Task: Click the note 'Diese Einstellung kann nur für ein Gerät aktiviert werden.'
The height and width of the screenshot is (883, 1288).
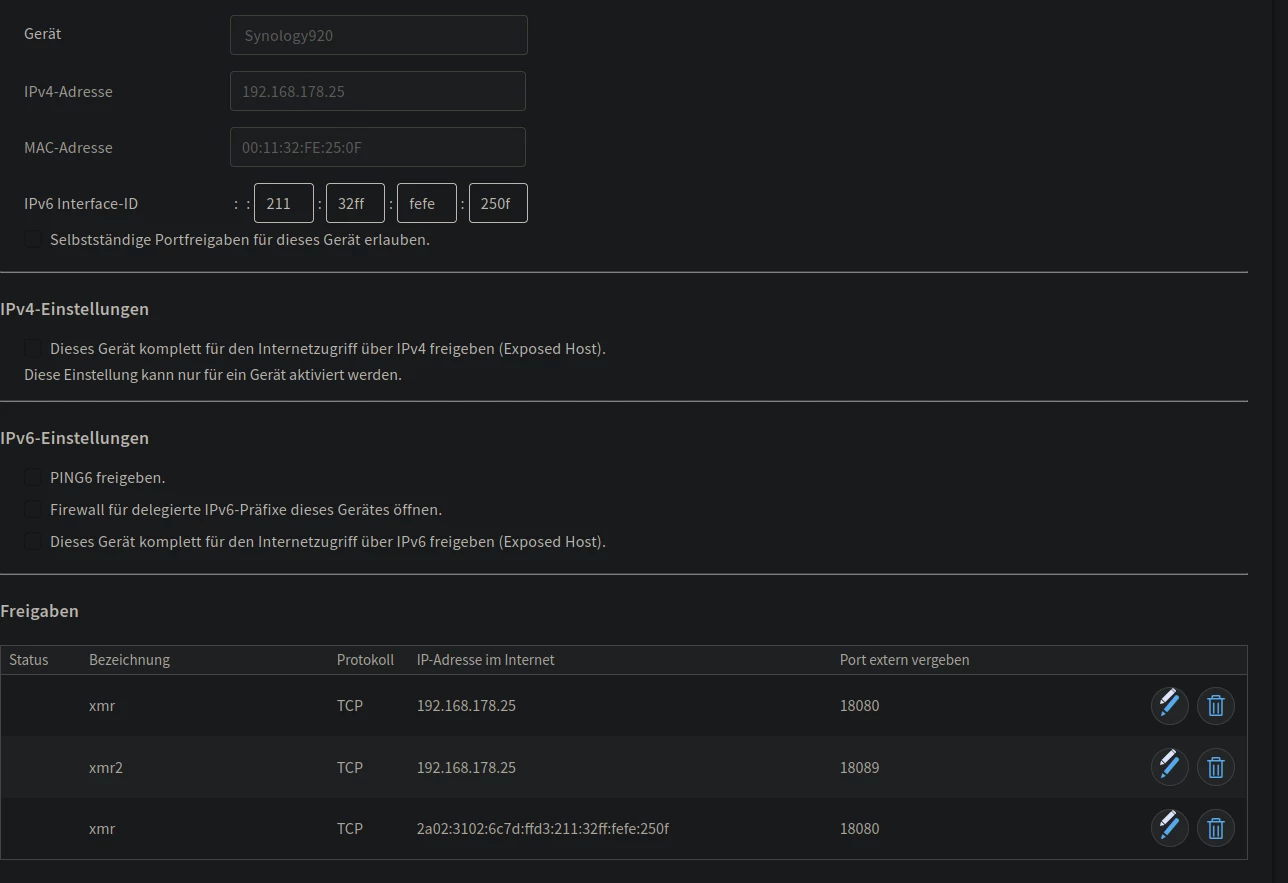Action: [x=213, y=375]
